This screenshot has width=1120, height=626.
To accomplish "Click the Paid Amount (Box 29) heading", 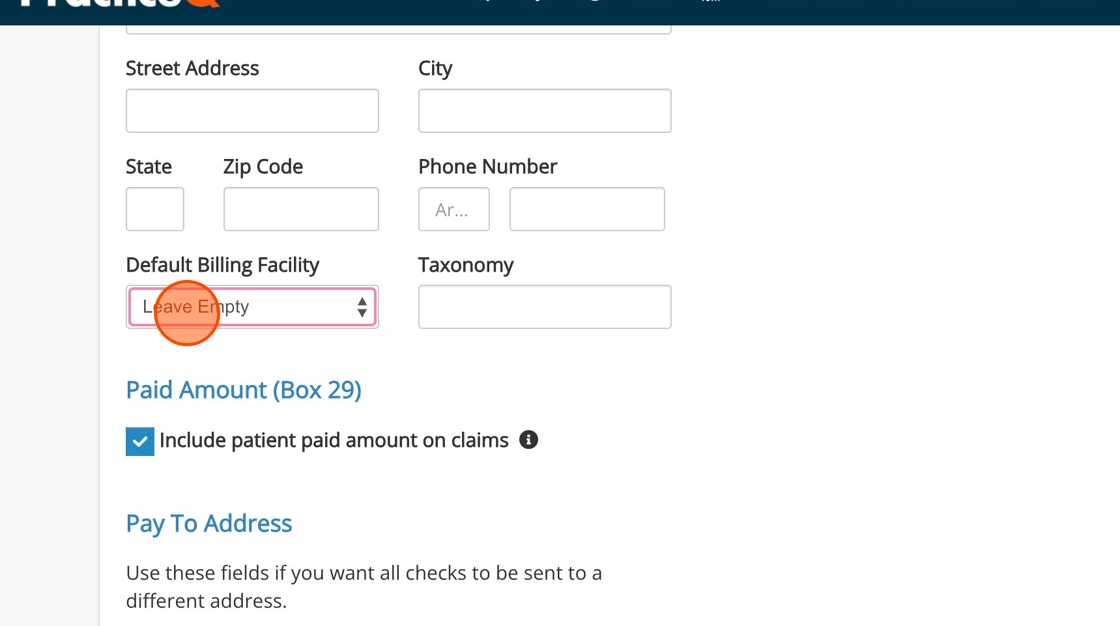I will point(243,390).
